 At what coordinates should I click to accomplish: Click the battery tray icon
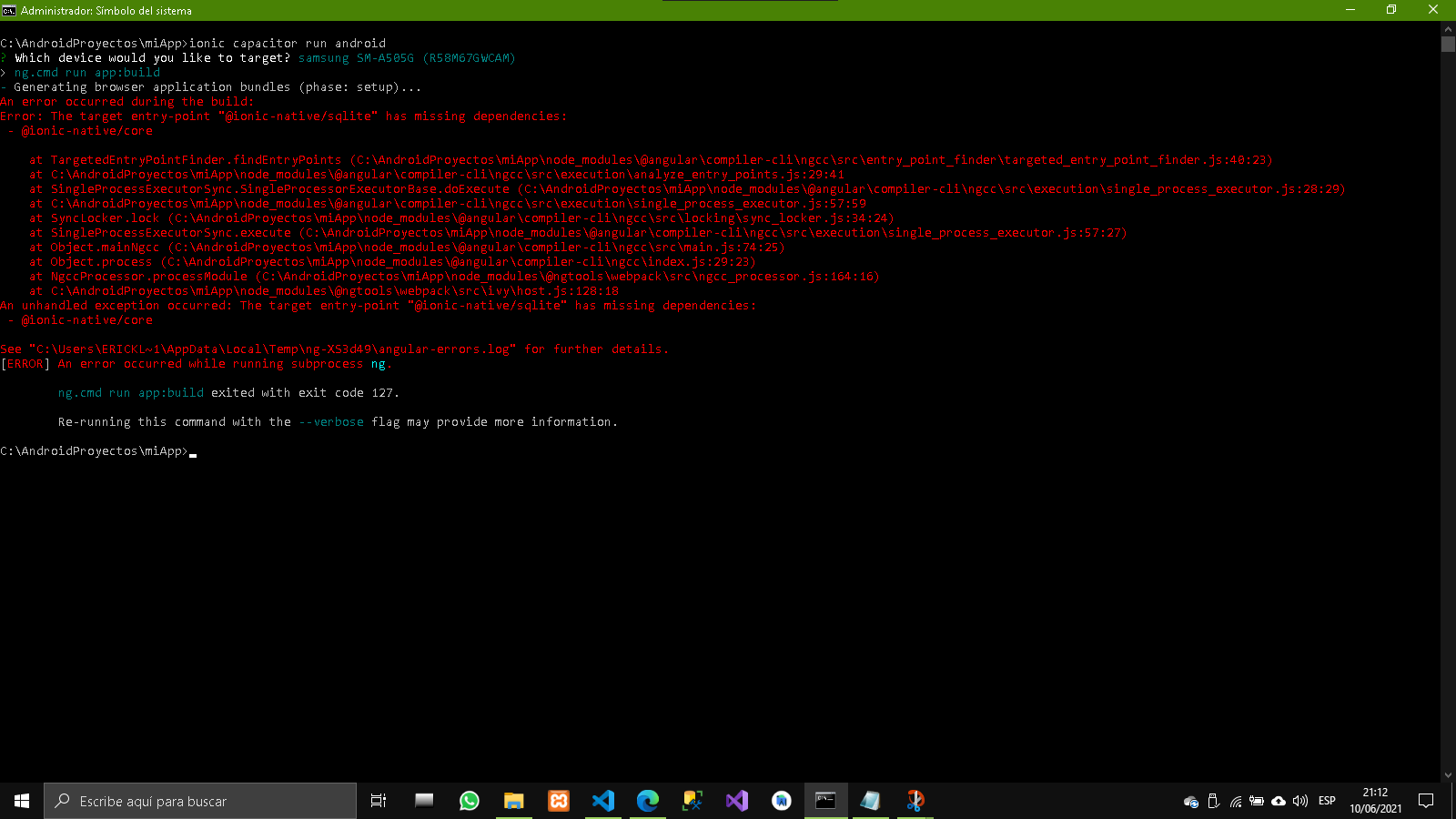(x=1257, y=801)
